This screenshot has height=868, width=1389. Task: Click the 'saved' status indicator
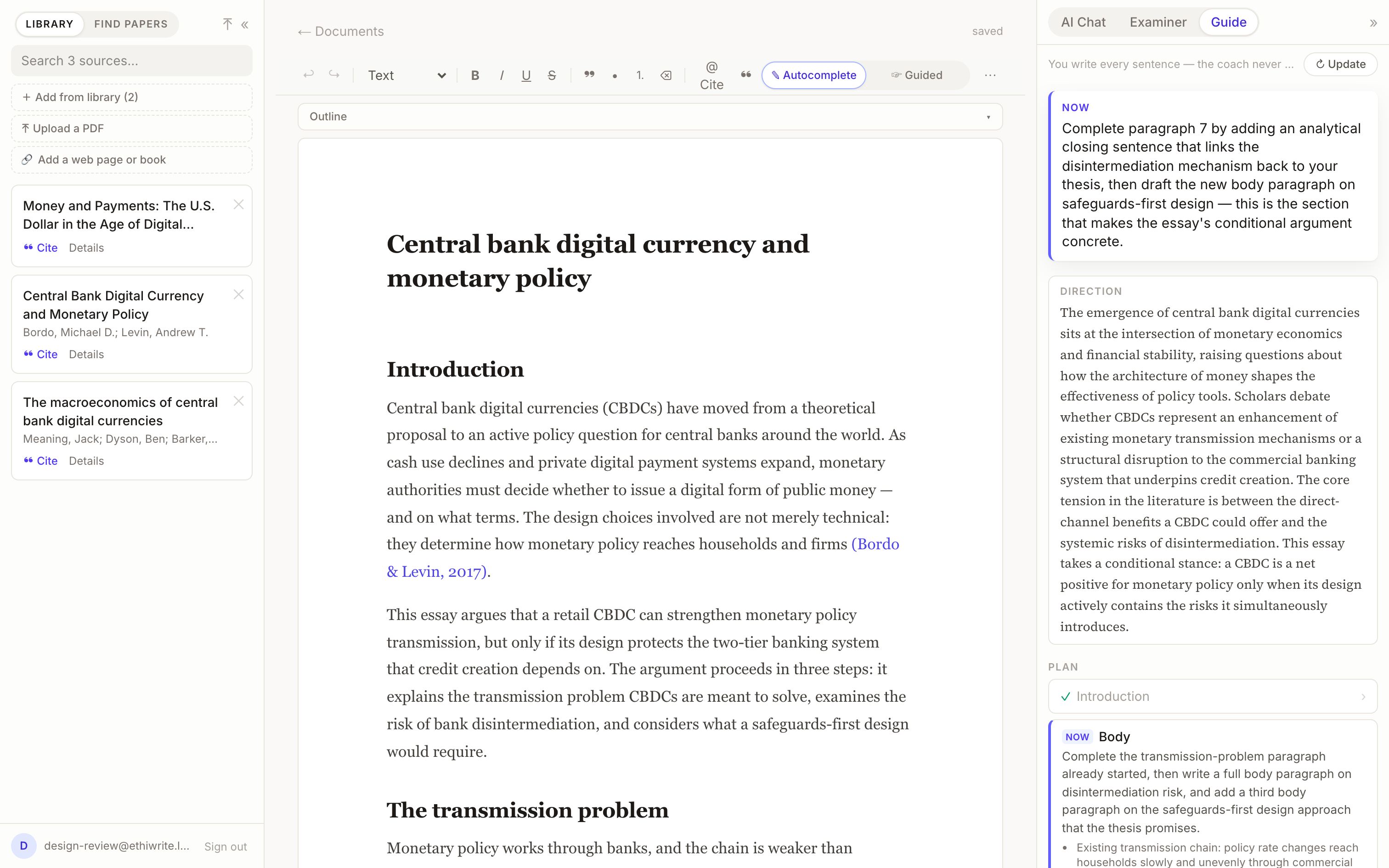click(x=987, y=32)
